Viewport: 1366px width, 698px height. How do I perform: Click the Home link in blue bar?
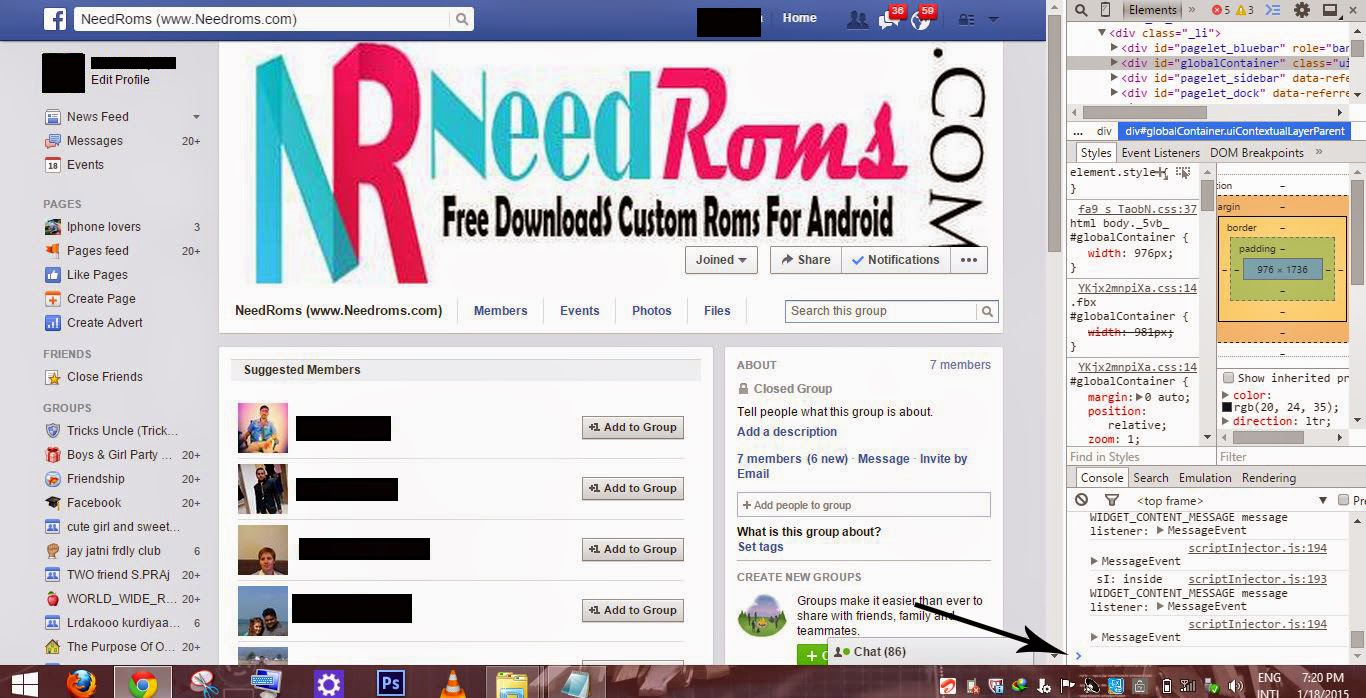pos(799,18)
